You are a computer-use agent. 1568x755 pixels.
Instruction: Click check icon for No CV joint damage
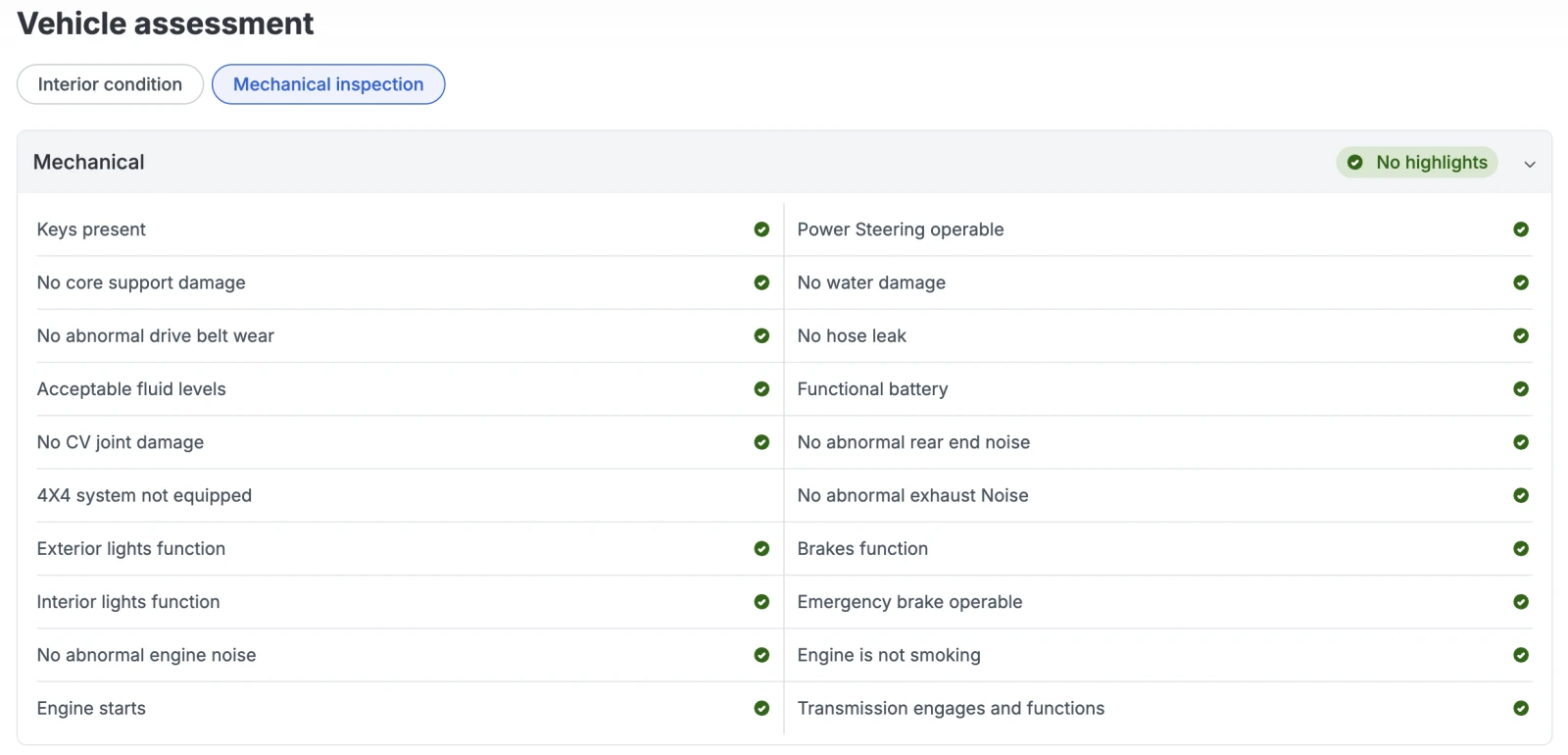tap(761, 442)
